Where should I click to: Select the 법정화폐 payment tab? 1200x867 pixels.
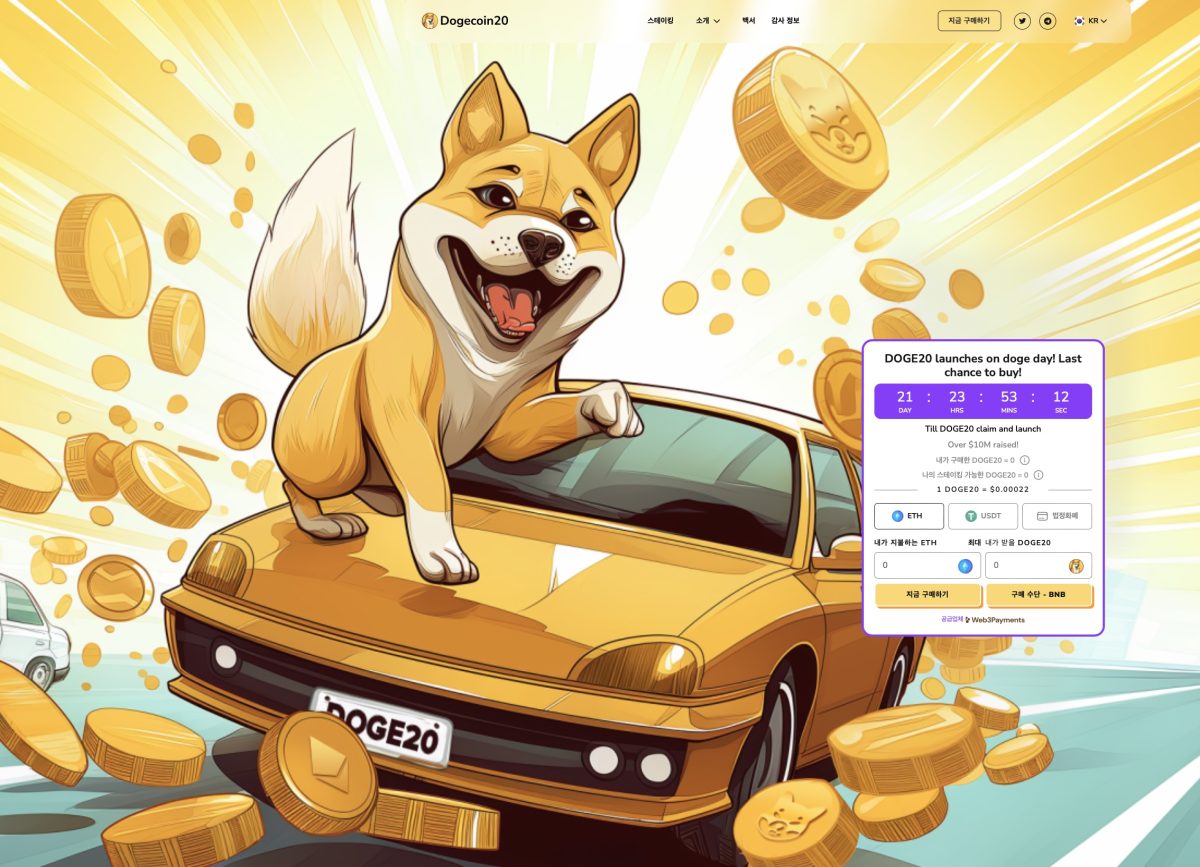[x=1057, y=516]
